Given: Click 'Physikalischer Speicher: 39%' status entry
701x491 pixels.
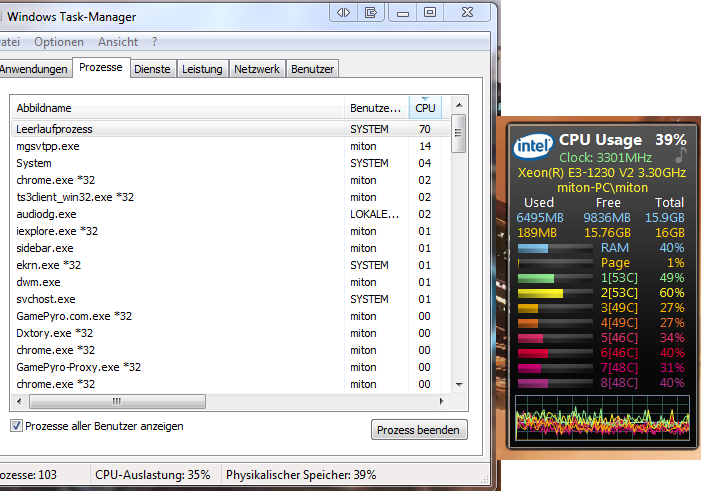Looking at the screenshot, I should tap(301, 474).
